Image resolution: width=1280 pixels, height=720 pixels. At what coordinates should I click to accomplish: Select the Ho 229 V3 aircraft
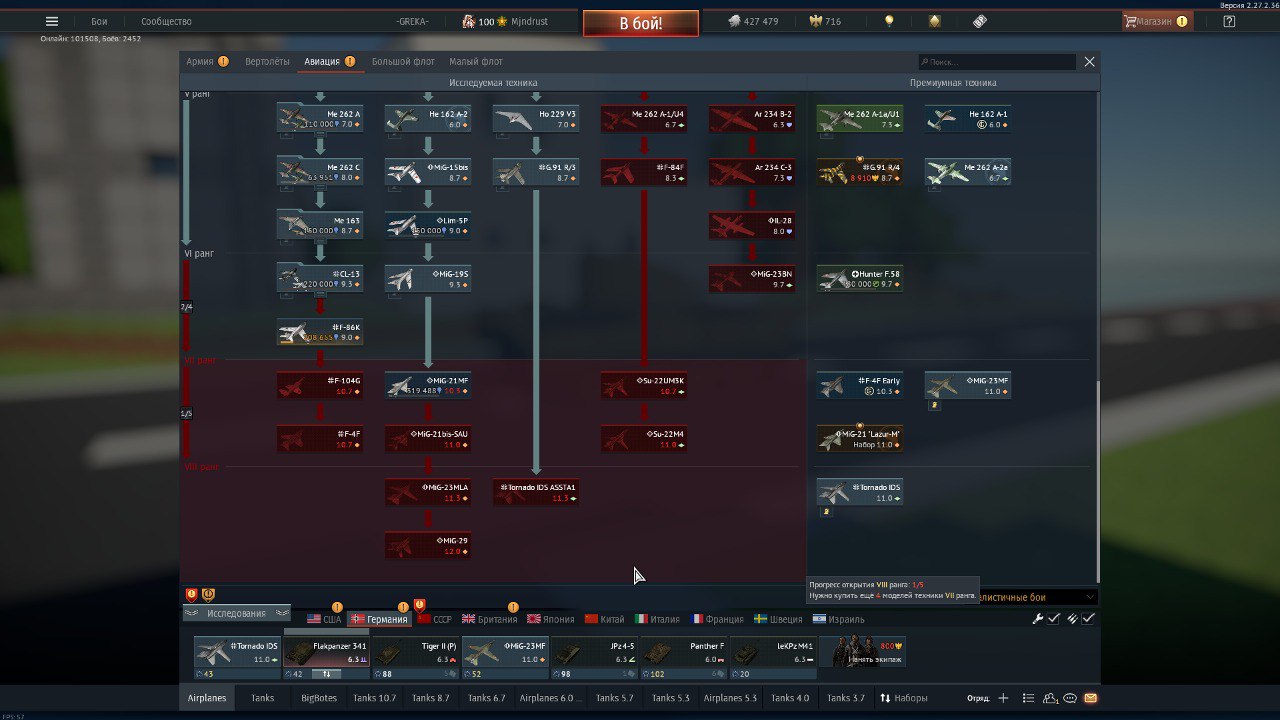[x=536, y=119]
